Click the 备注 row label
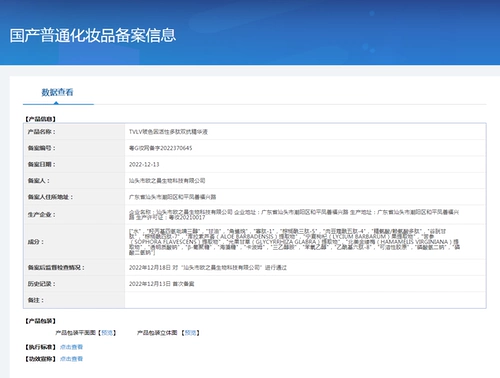Screen dimensions: 500x378 (x=36, y=300)
